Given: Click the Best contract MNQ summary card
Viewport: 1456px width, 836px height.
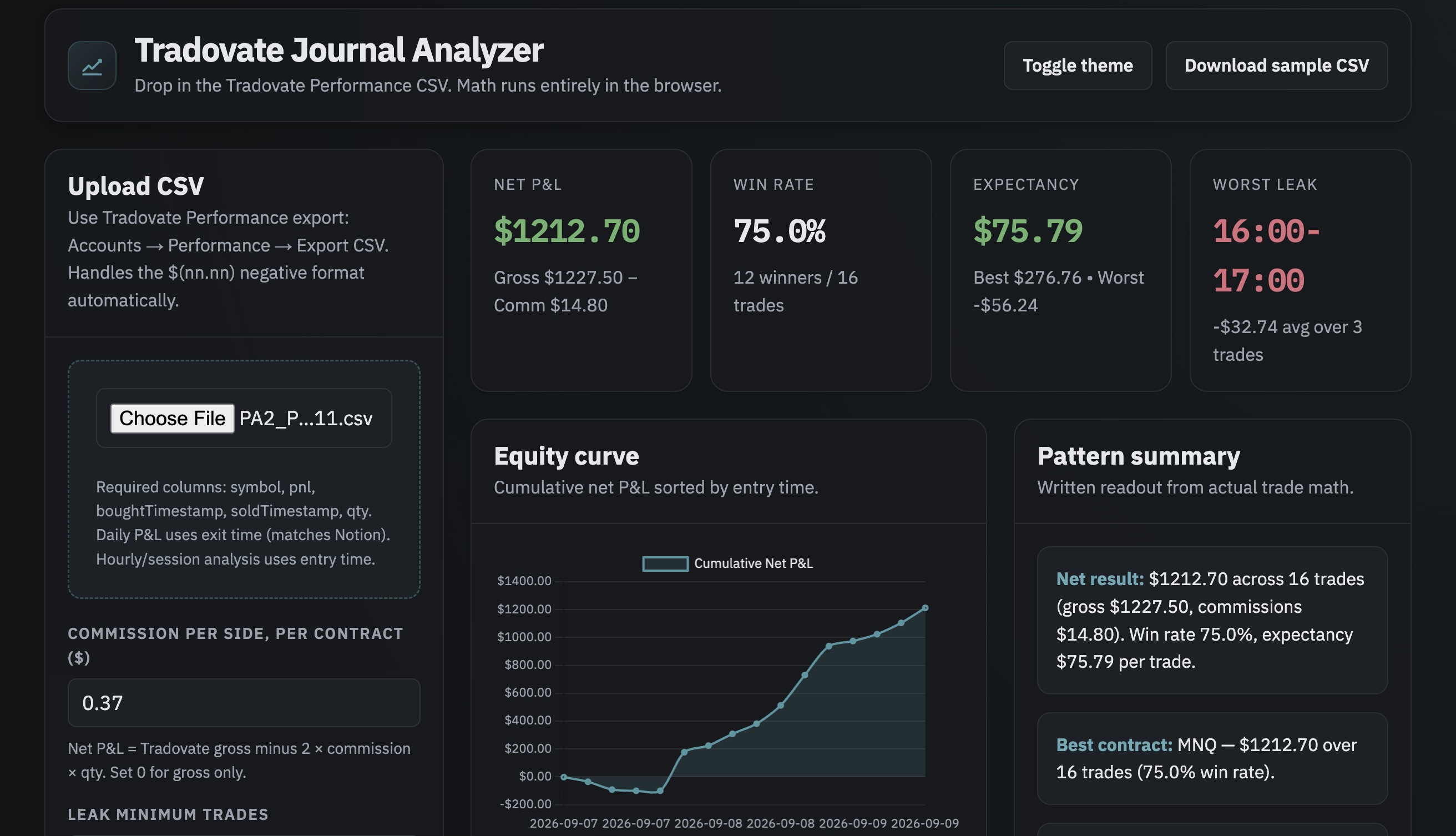Looking at the screenshot, I should 1212,758.
